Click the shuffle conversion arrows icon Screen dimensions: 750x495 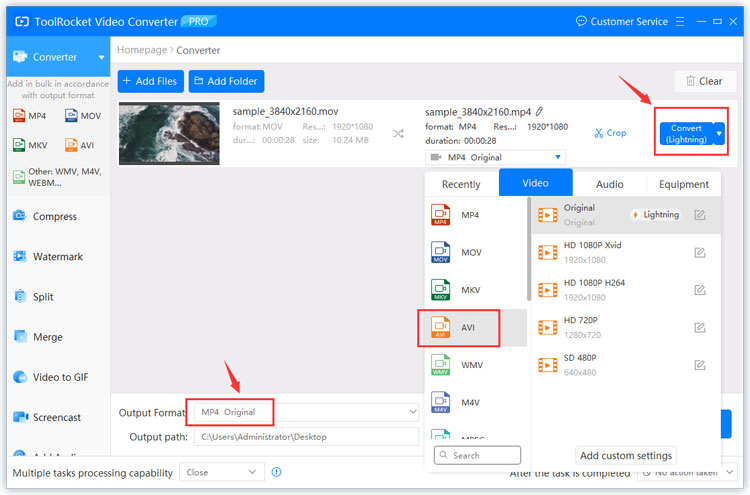pyautogui.click(x=398, y=133)
